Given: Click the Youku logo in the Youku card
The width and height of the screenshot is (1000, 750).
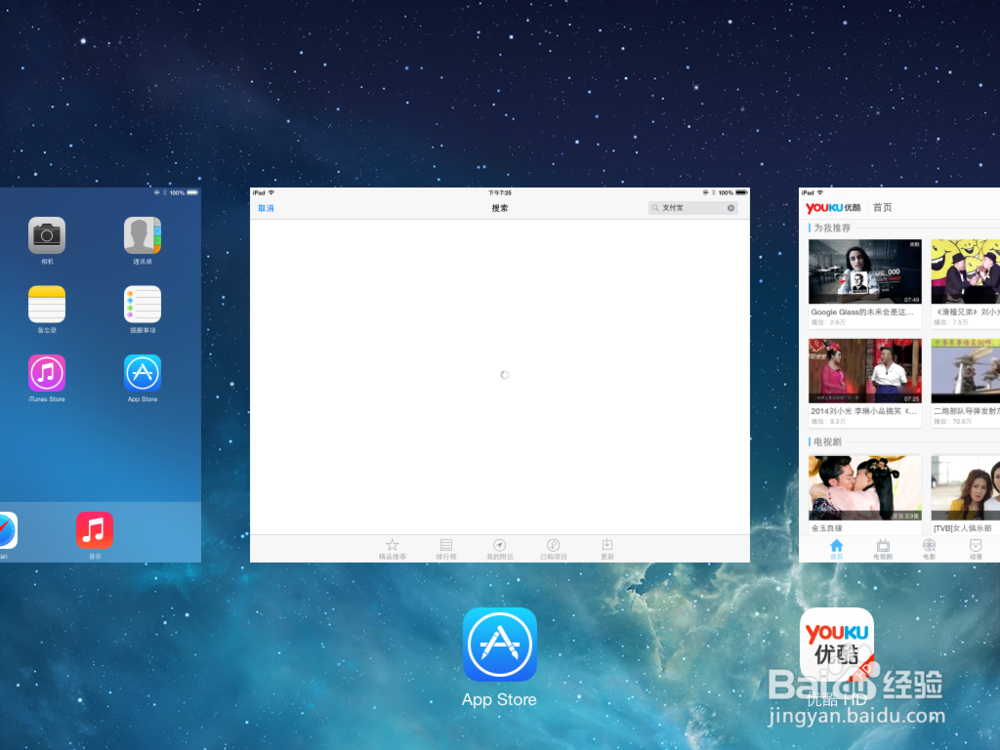Looking at the screenshot, I should [x=833, y=207].
